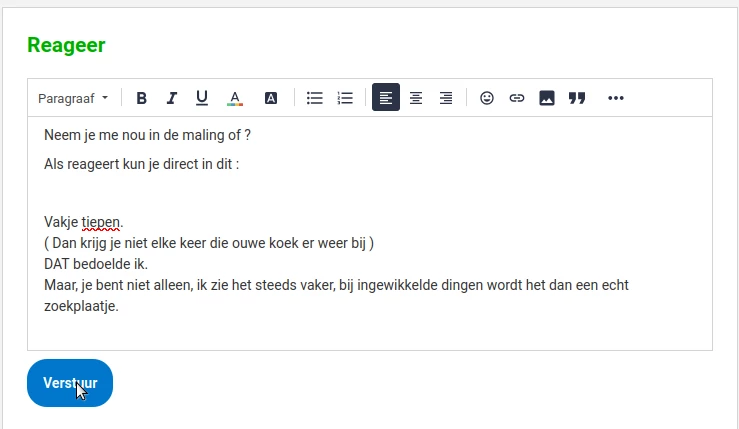Open the text color picker
The height and width of the screenshot is (429, 739).
235,98
